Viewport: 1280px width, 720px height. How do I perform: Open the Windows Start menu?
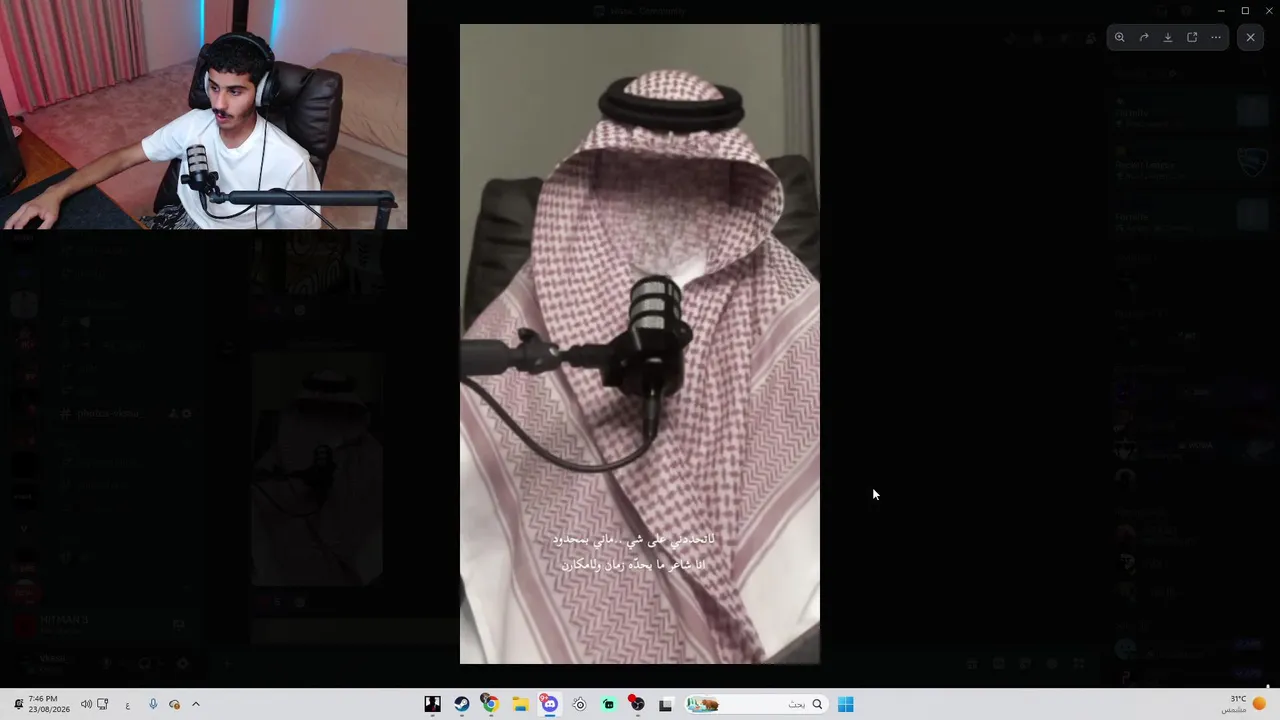(x=845, y=704)
